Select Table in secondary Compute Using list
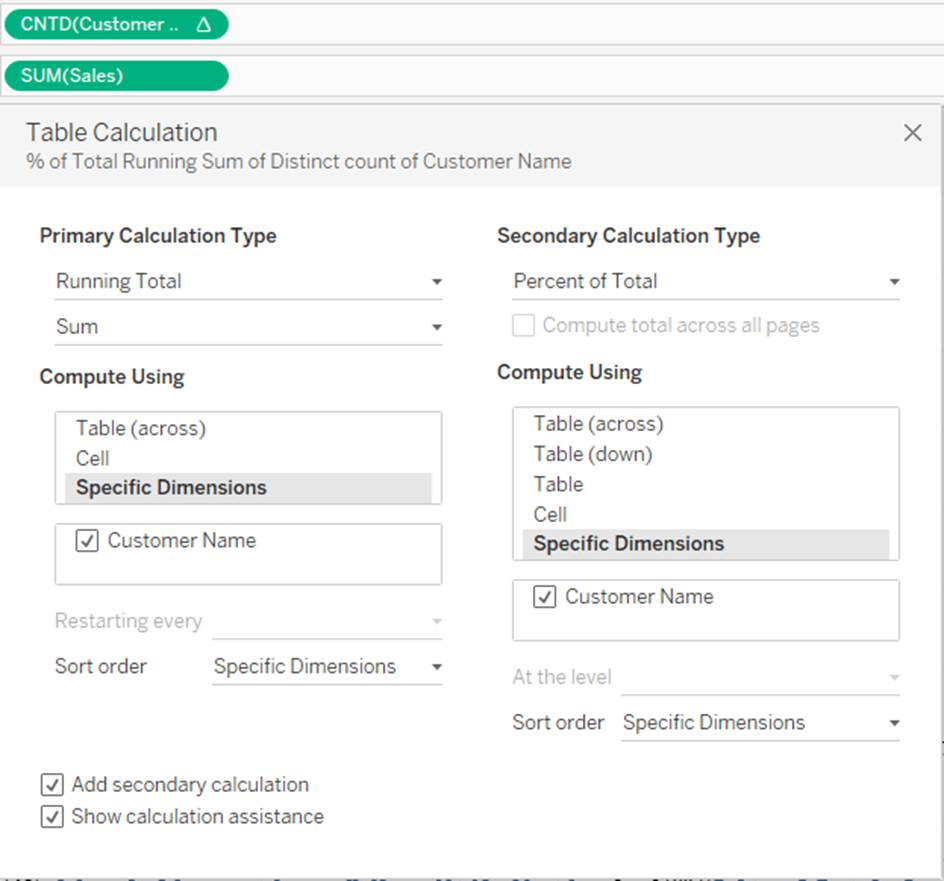 [x=558, y=484]
